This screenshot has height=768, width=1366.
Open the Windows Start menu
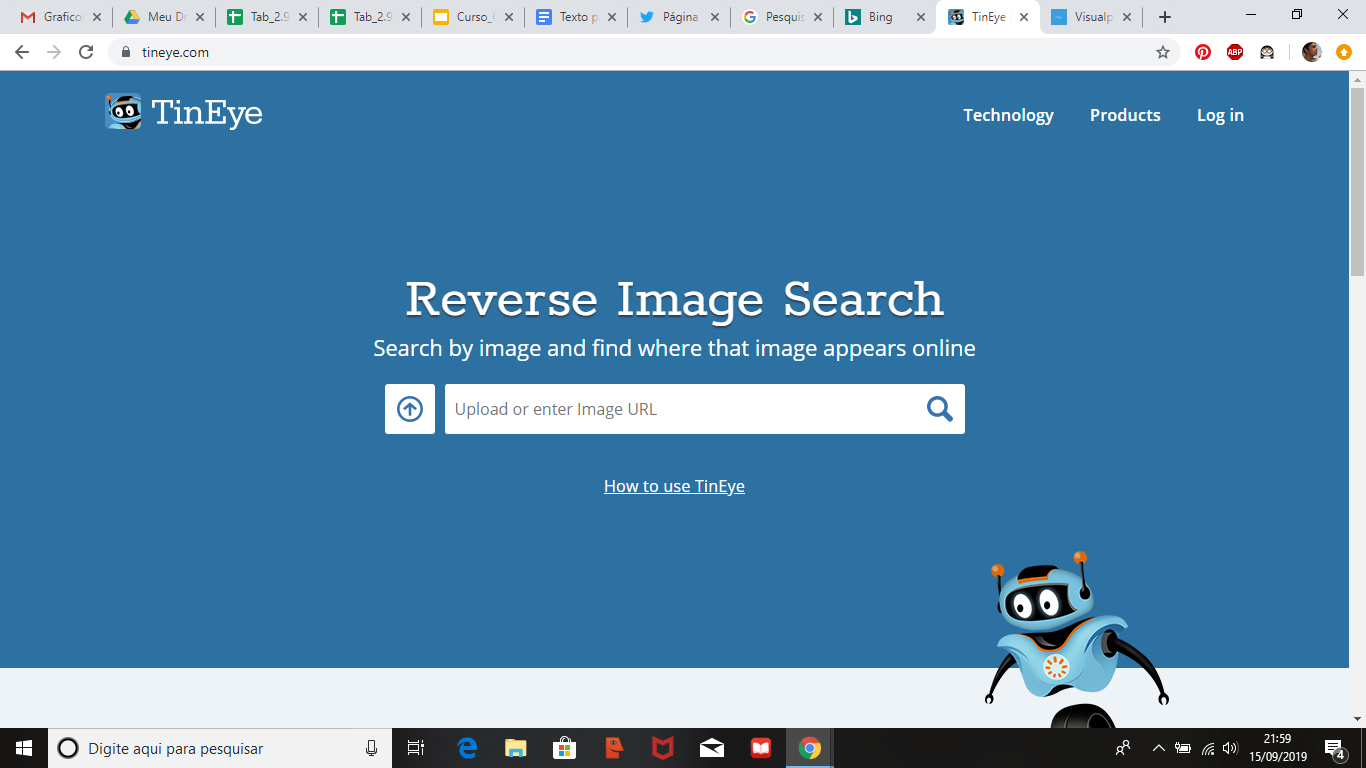(x=24, y=748)
